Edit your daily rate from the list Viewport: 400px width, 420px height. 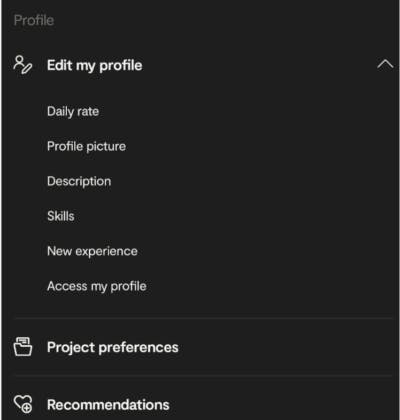tap(73, 111)
